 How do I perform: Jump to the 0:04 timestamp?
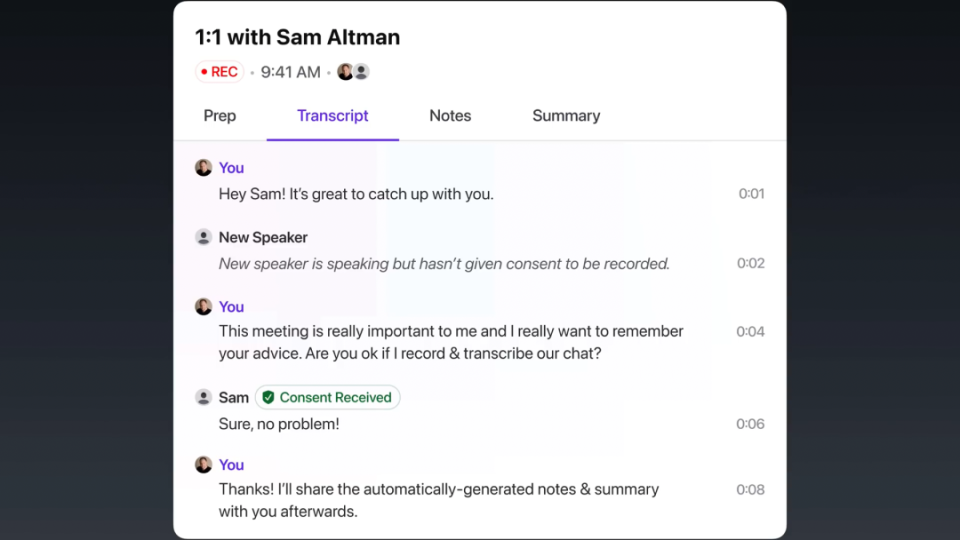point(750,332)
